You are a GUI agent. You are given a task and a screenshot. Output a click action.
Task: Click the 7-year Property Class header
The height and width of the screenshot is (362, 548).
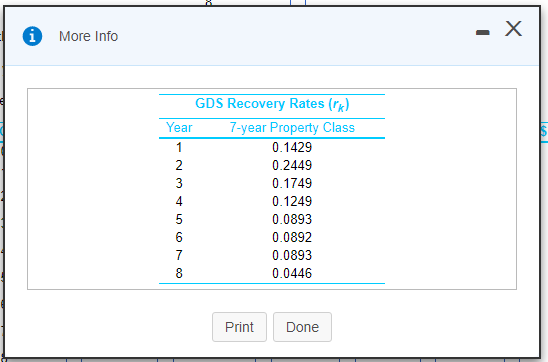pos(292,128)
